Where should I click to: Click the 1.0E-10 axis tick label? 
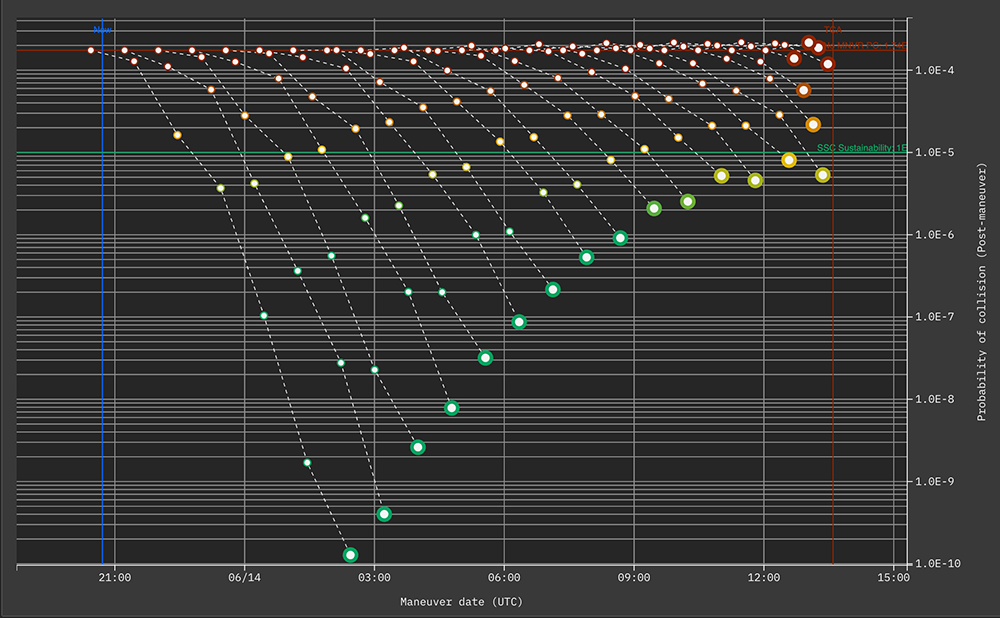pos(938,563)
